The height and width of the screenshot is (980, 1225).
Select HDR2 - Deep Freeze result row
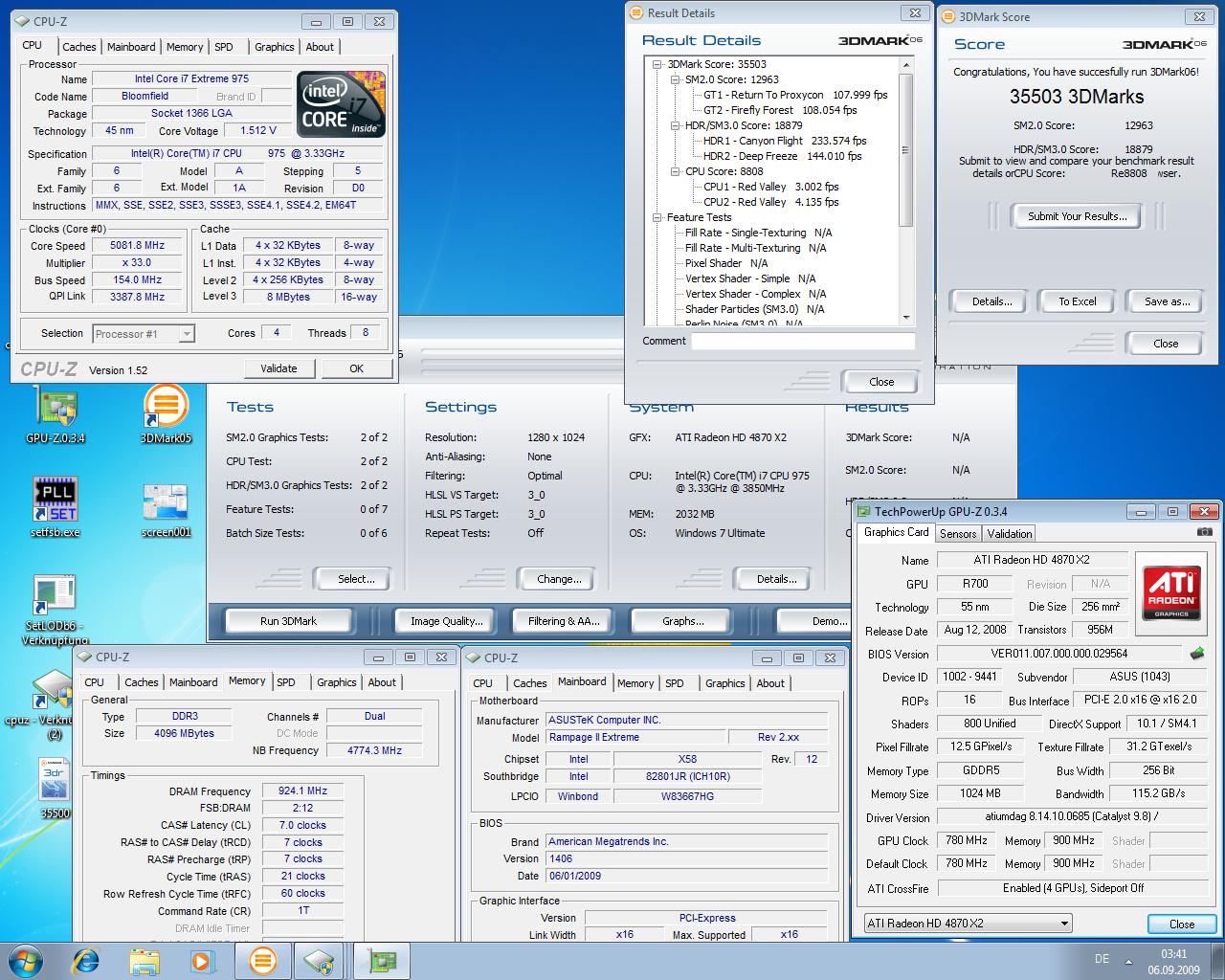(x=782, y=156)
